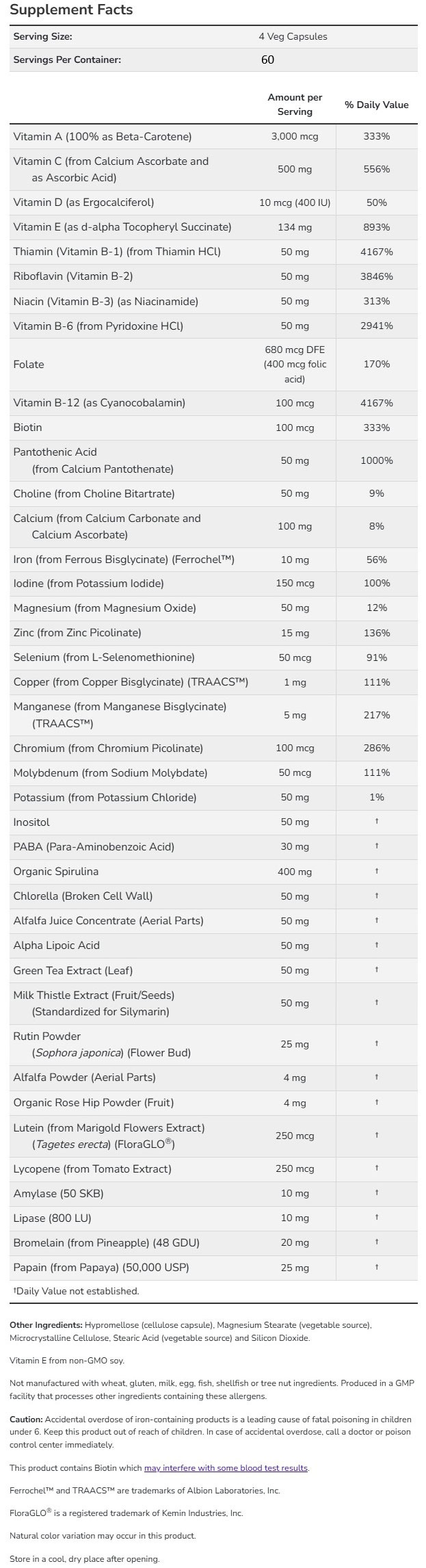Screen dimensions: 426x1568
Task: Click the Folate row label
Action: [x=29, y=365]
